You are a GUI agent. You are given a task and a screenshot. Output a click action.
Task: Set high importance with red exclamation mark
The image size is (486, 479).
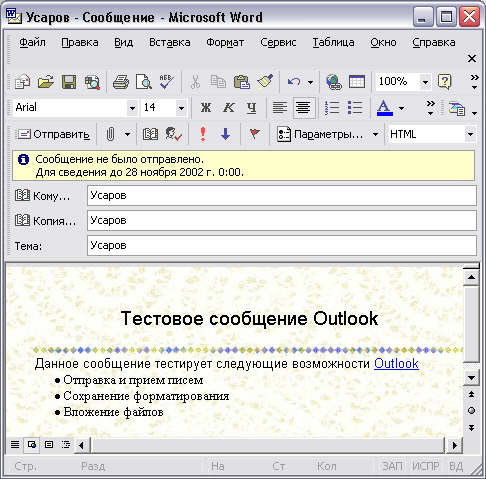203,134
